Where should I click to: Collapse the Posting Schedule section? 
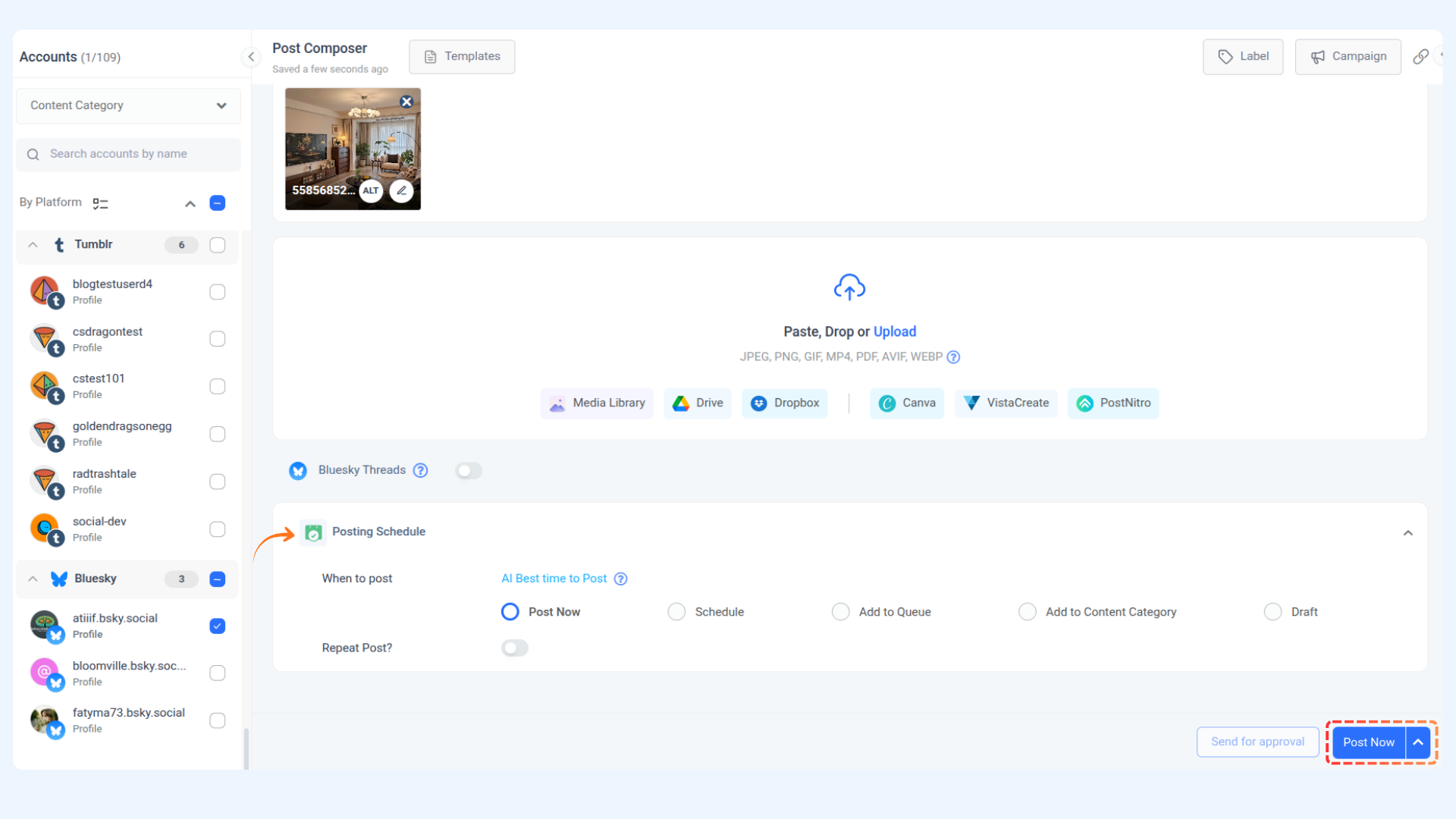coord(1407,532)
